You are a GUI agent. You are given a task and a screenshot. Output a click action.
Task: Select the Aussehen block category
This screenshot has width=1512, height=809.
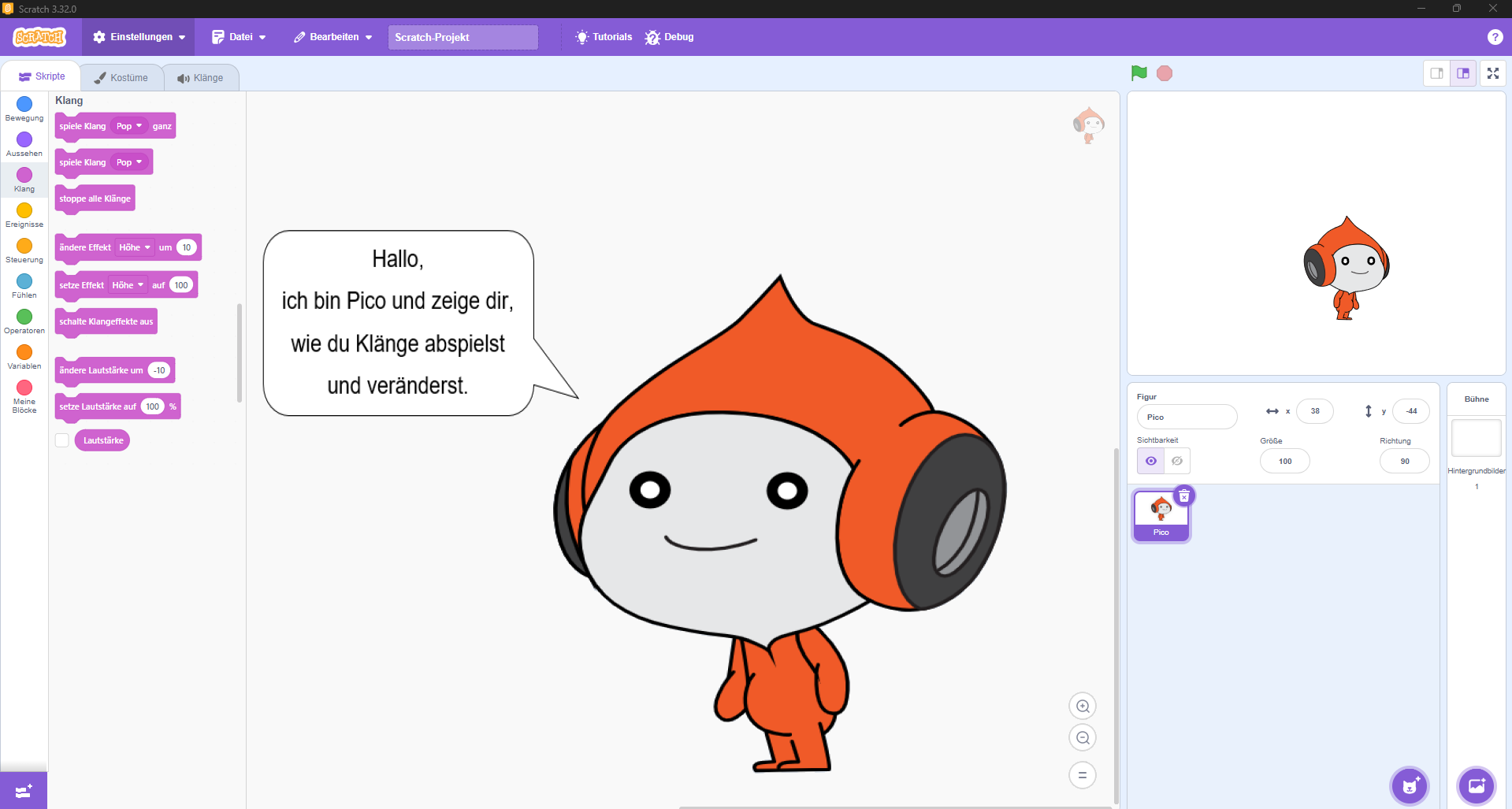click(x=24, y=144)
